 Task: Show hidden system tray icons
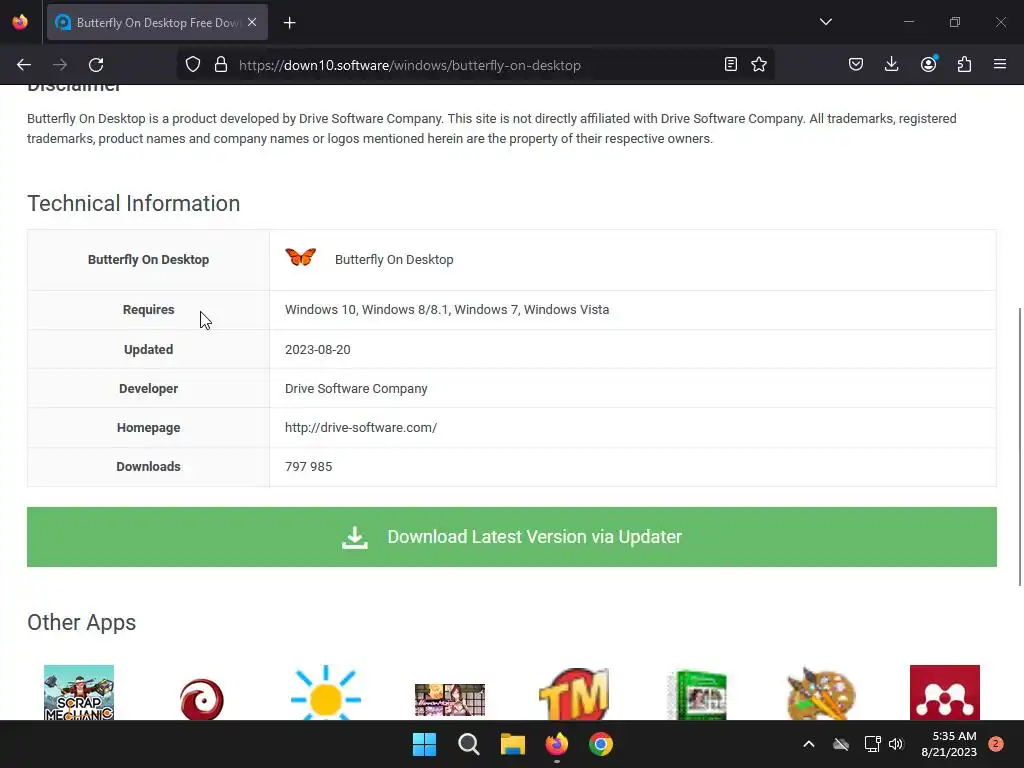pyautogui.click(x=808, y=744)
